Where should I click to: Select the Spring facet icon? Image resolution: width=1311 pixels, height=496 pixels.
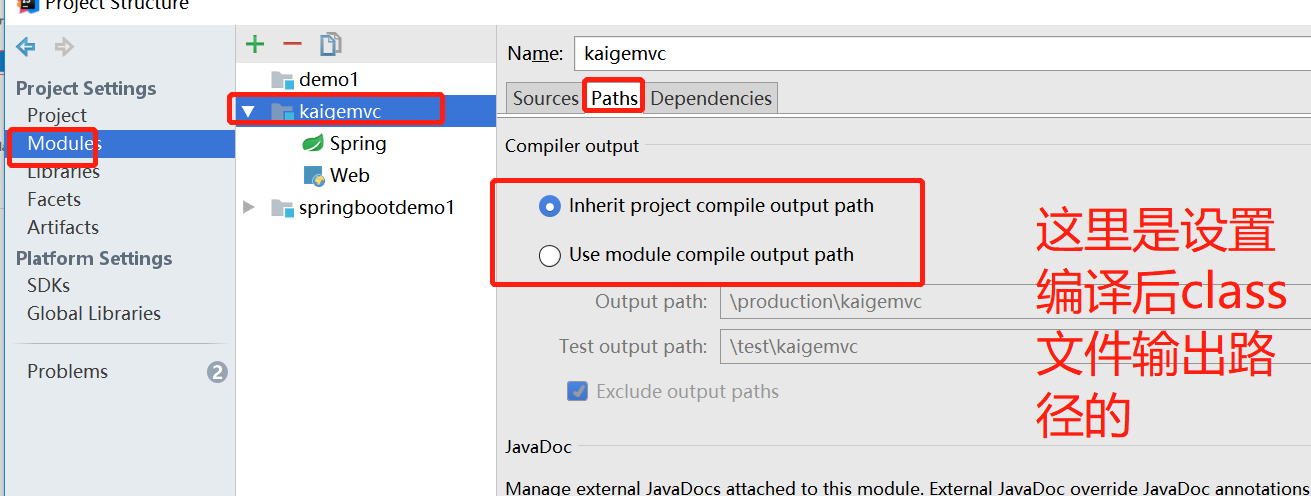pyautogui.click(x=313, y=144)
